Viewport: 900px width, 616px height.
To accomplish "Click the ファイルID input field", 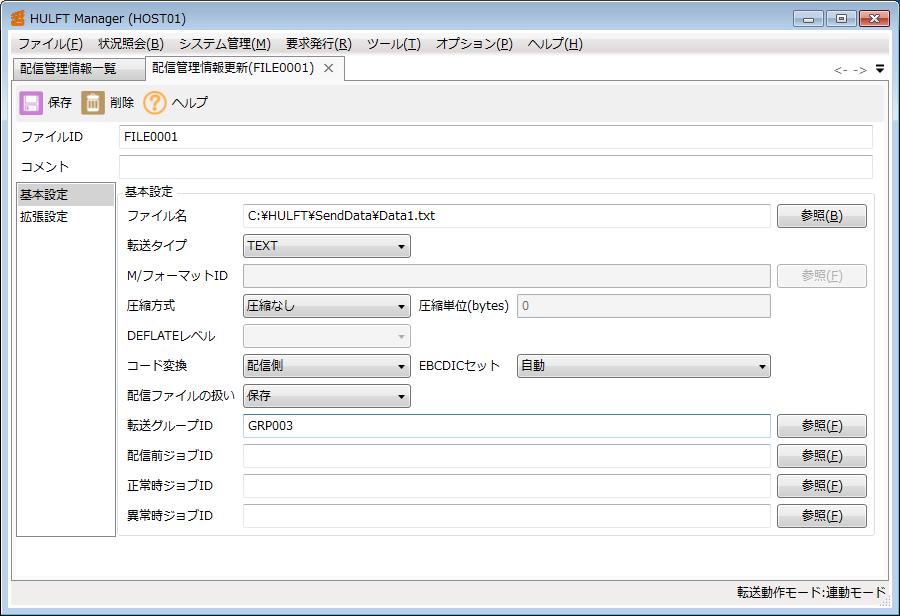I will tap(496, 137).
